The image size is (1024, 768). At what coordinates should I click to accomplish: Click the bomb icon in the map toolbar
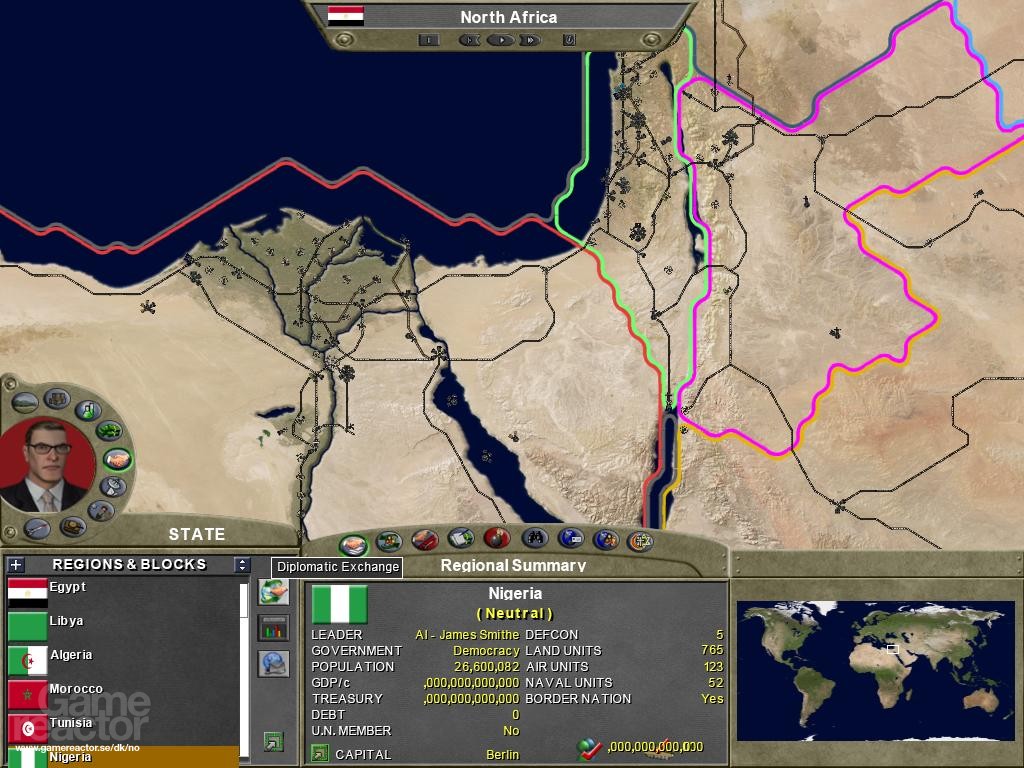(496, 539)
